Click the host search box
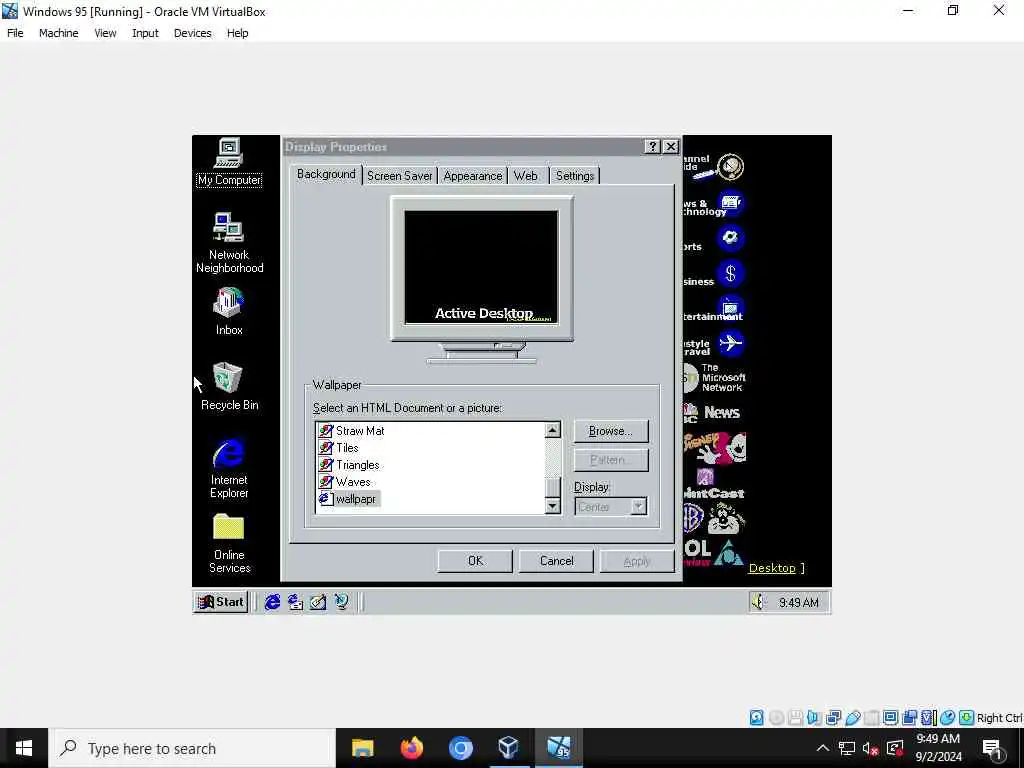The image size is (1024, 768). coord(192,748)
